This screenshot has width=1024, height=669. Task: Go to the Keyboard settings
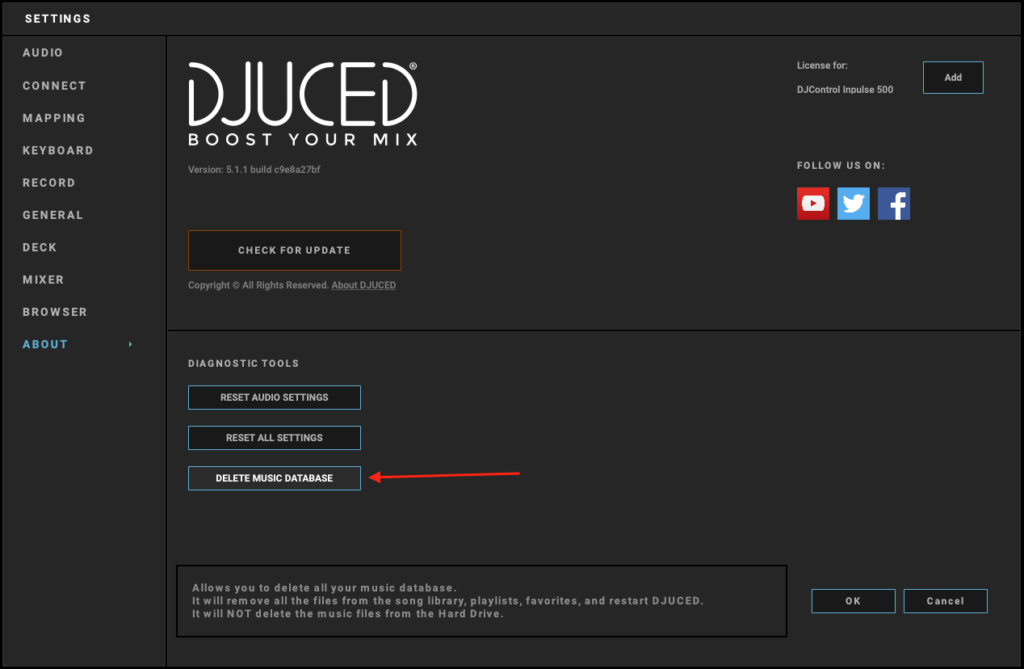point(58,150)
